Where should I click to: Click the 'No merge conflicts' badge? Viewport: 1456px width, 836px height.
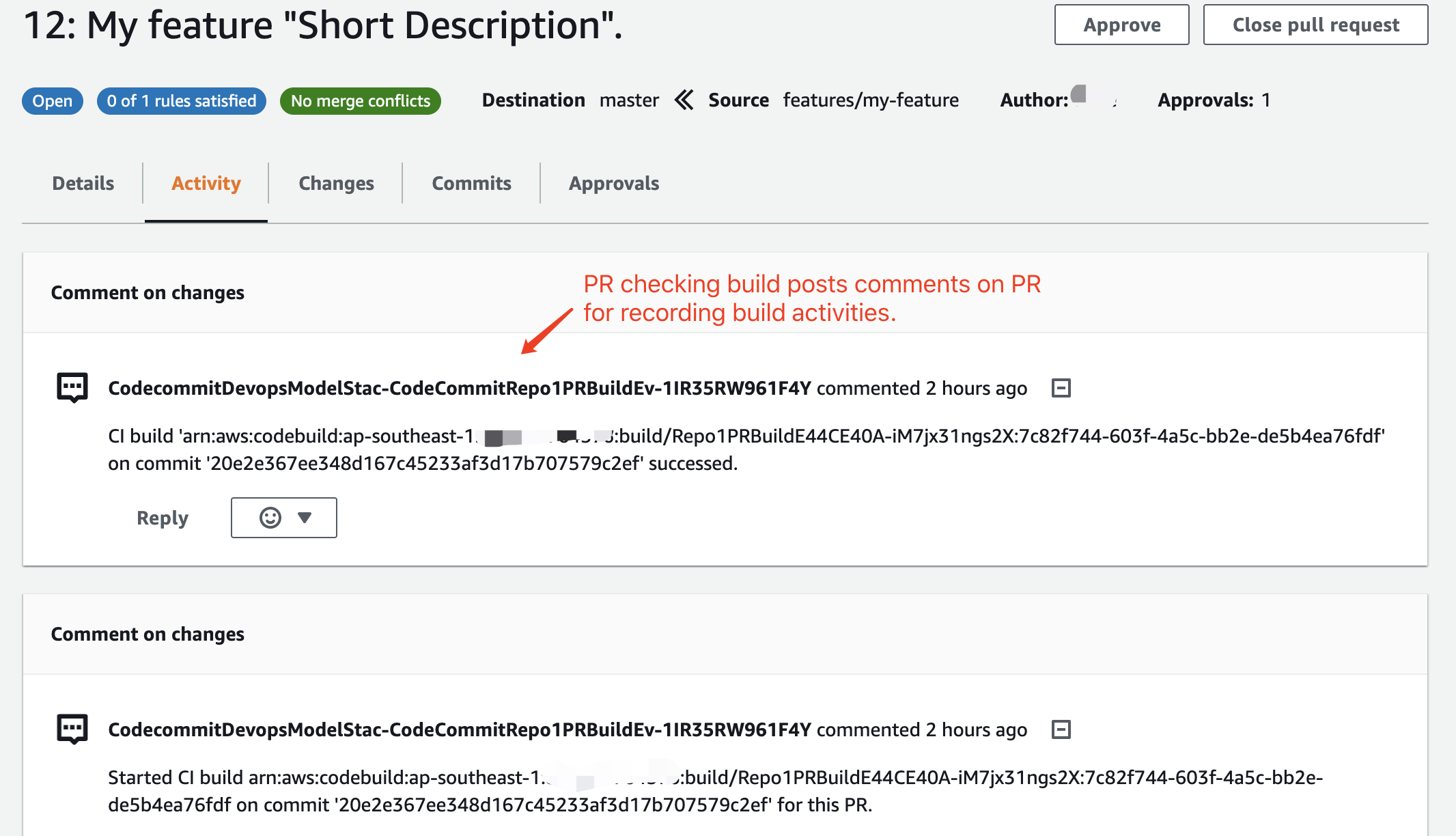tap(360, 101)
